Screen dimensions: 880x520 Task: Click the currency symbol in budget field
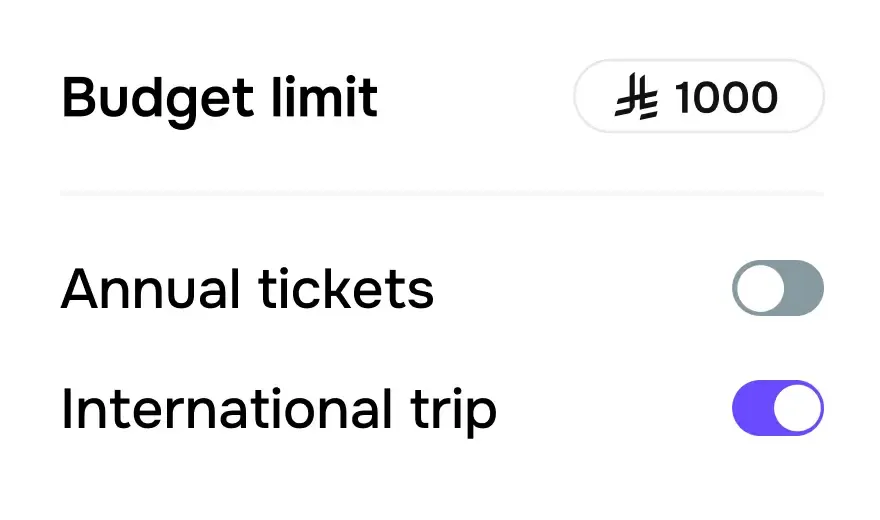click(636, 98)
